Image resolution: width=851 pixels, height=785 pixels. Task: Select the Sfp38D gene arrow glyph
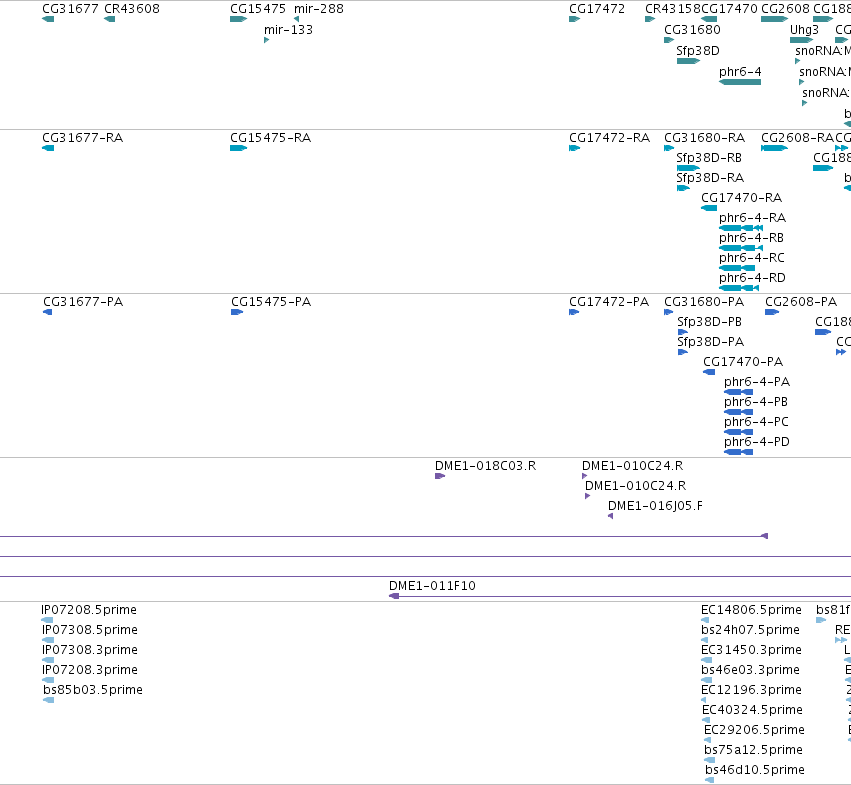click(688, 61)
